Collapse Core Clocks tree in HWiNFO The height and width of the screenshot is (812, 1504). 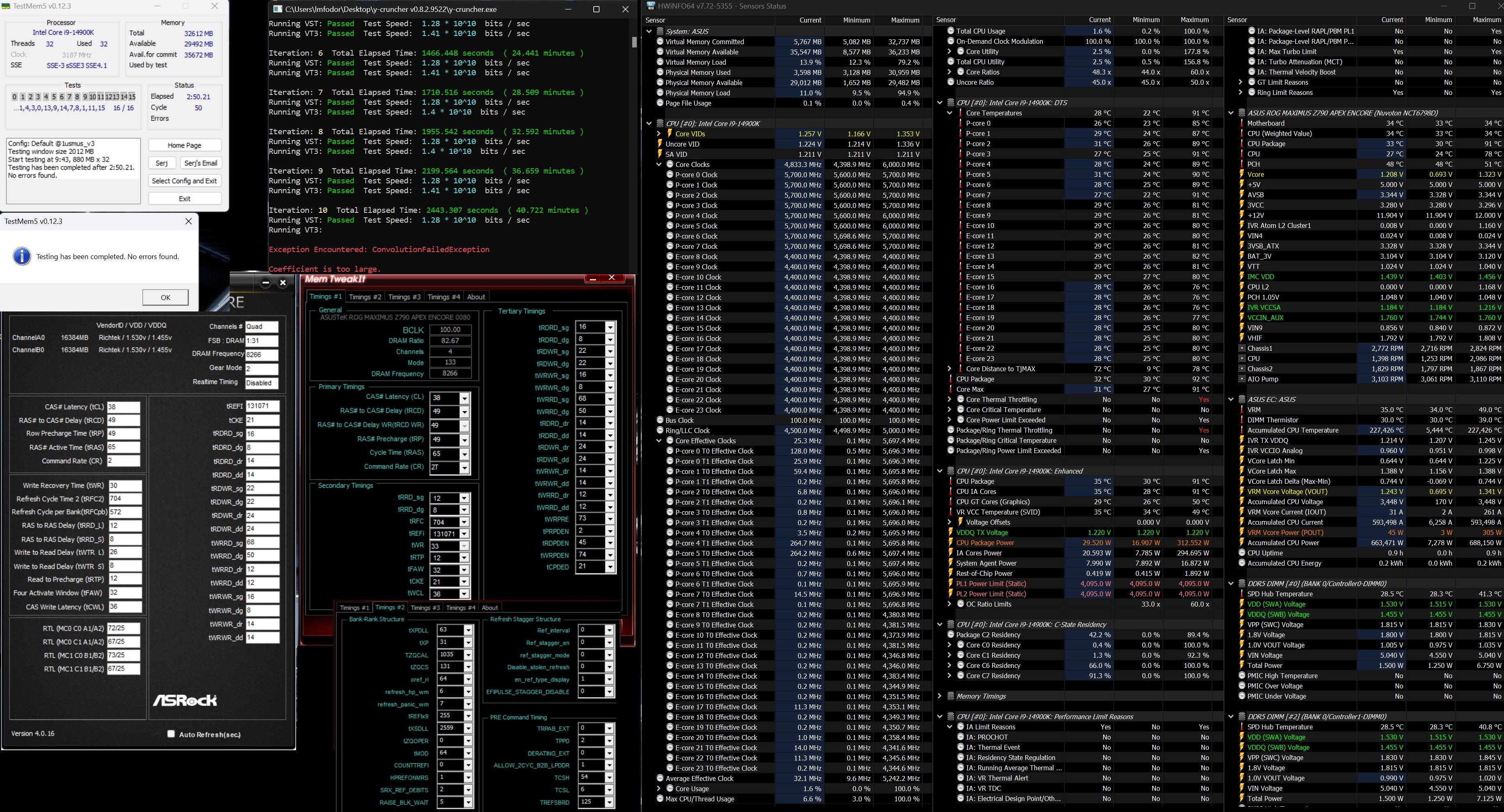(x=658, y=165)
